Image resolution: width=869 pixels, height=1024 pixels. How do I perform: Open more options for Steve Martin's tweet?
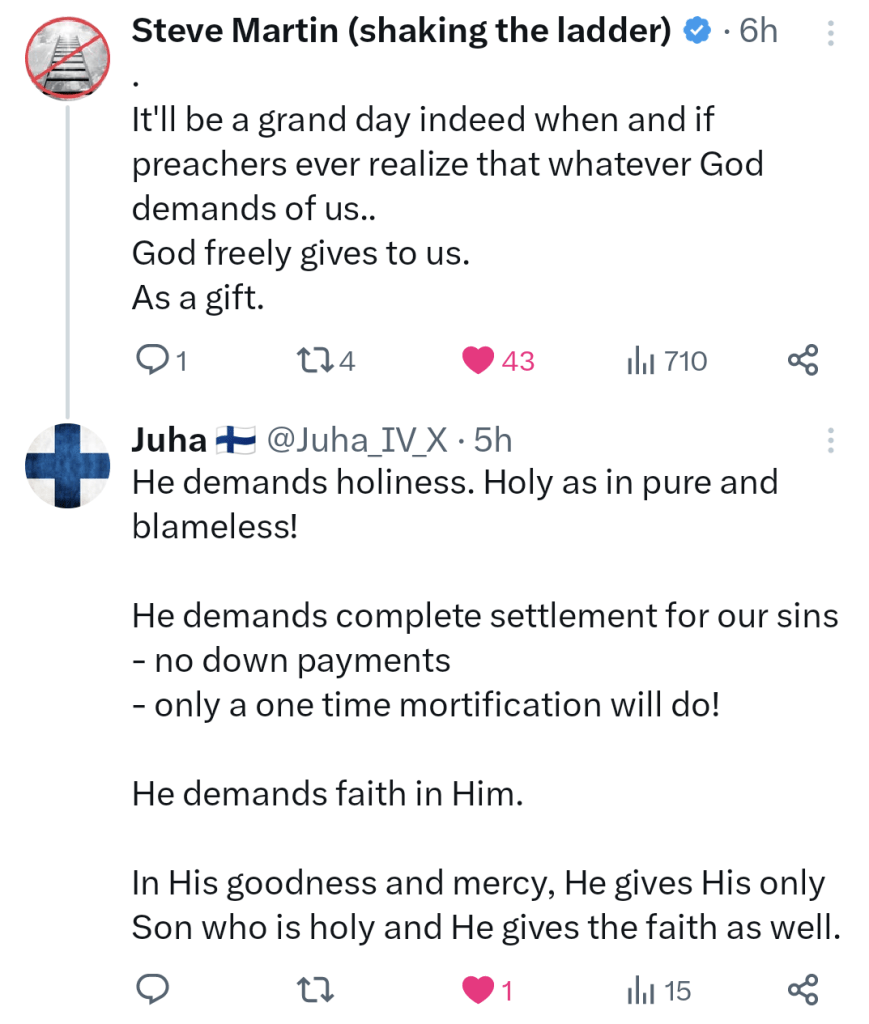pyautogui.click(x=830, y=35)
